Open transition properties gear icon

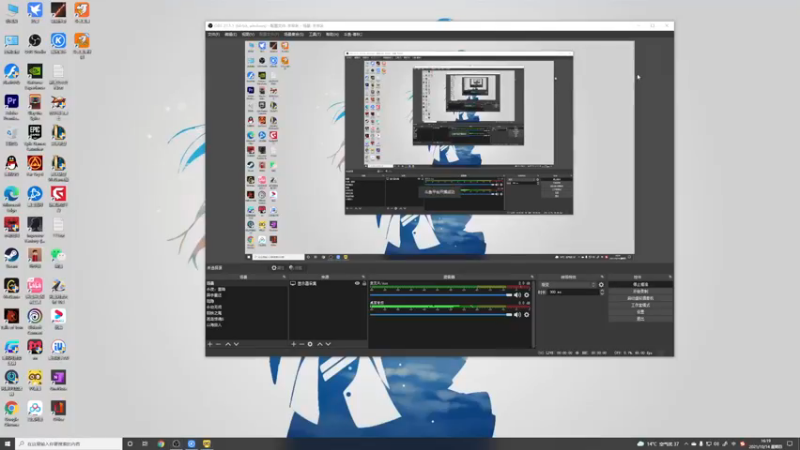(x=601, y=285)
